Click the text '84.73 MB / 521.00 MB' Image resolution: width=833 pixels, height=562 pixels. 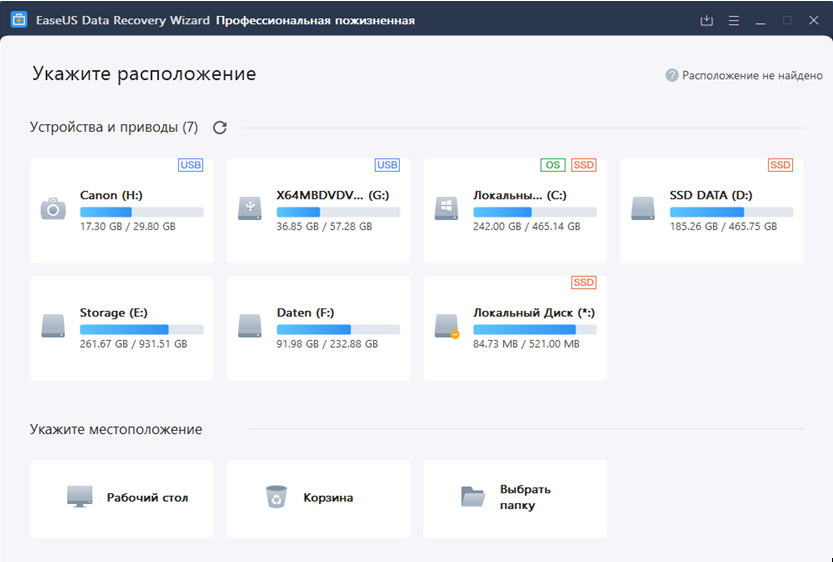point(526,344)
